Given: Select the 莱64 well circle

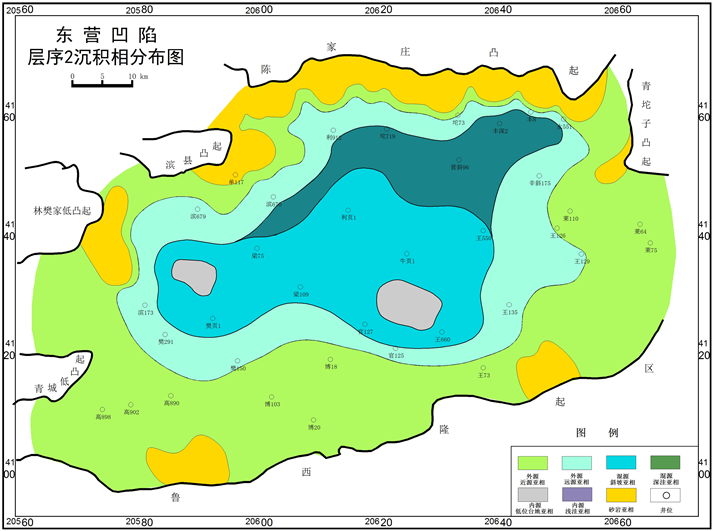Looking at the screenshot, I should click(x=640, y=225).
